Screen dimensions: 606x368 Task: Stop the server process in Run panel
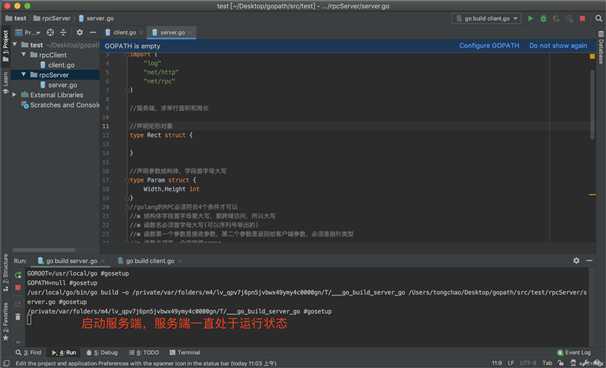(18, 288)
